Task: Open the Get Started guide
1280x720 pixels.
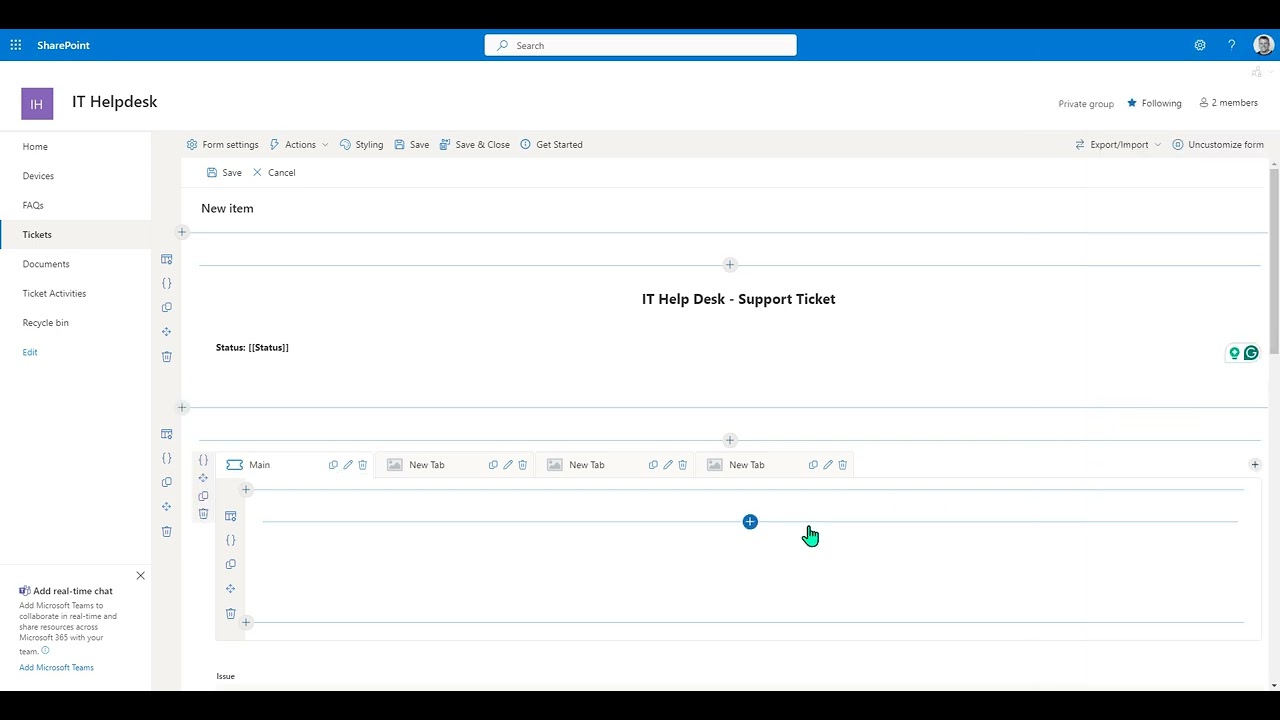Action: coord(551,145)
